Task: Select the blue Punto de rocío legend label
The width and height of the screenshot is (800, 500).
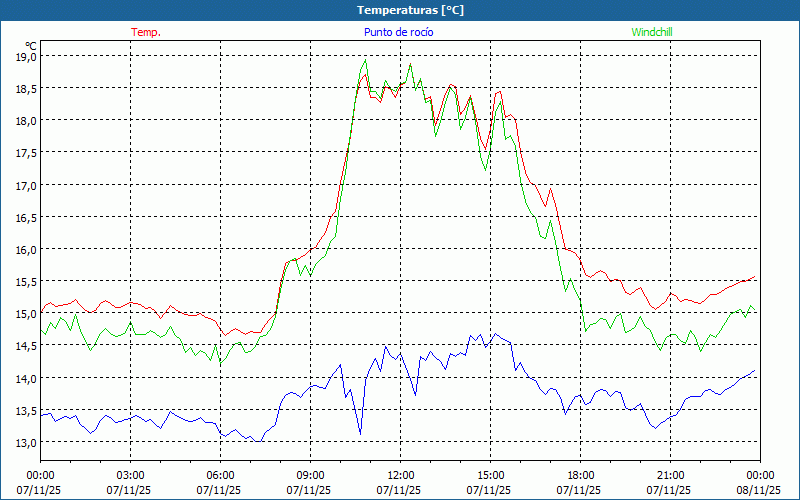Action: (x=398, y=32)
